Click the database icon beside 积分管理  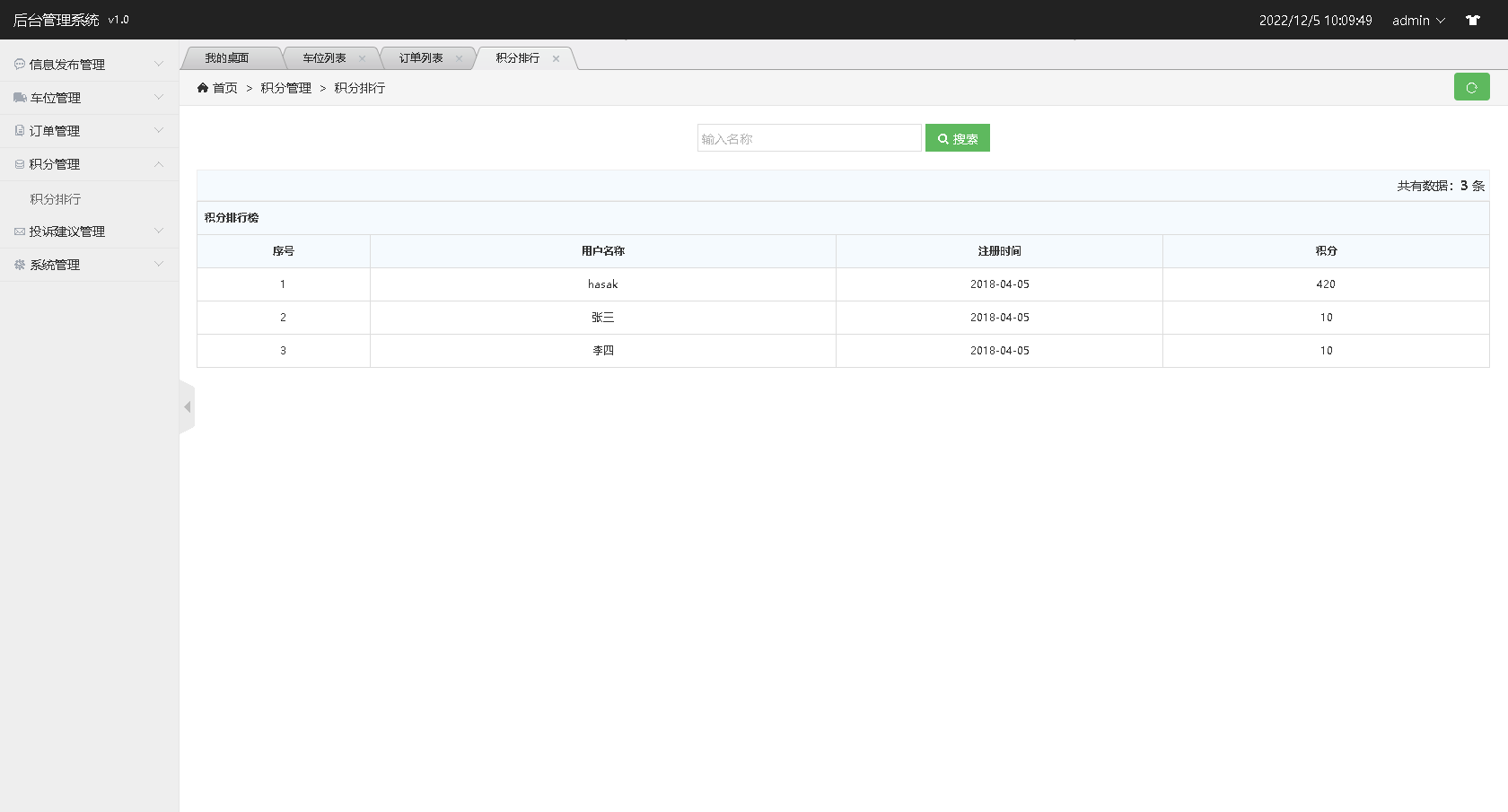19,164
